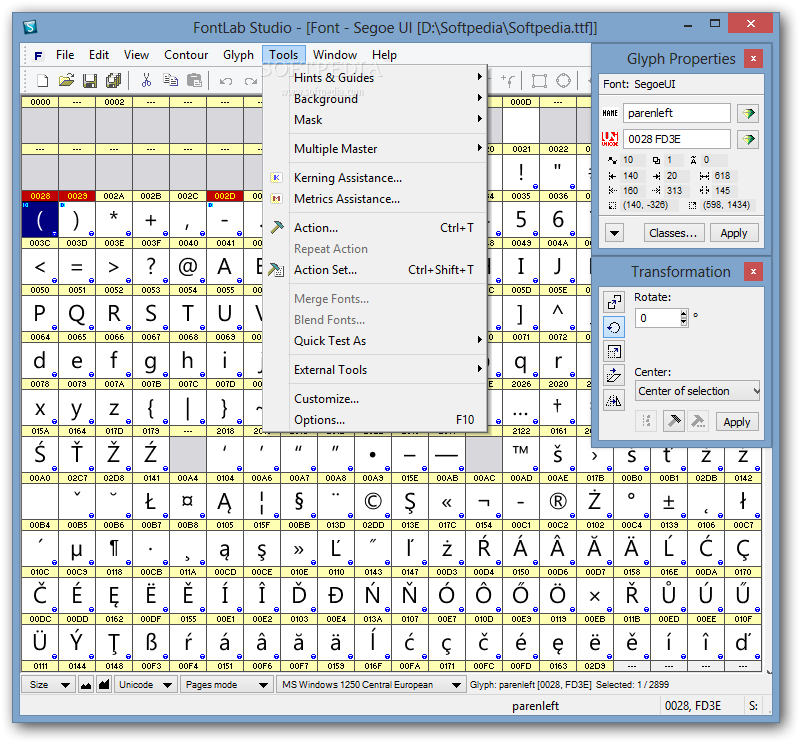Select the Rotate transformation icon
The height and width of the screenshot is (743, 800).
(x=614, y=327)
